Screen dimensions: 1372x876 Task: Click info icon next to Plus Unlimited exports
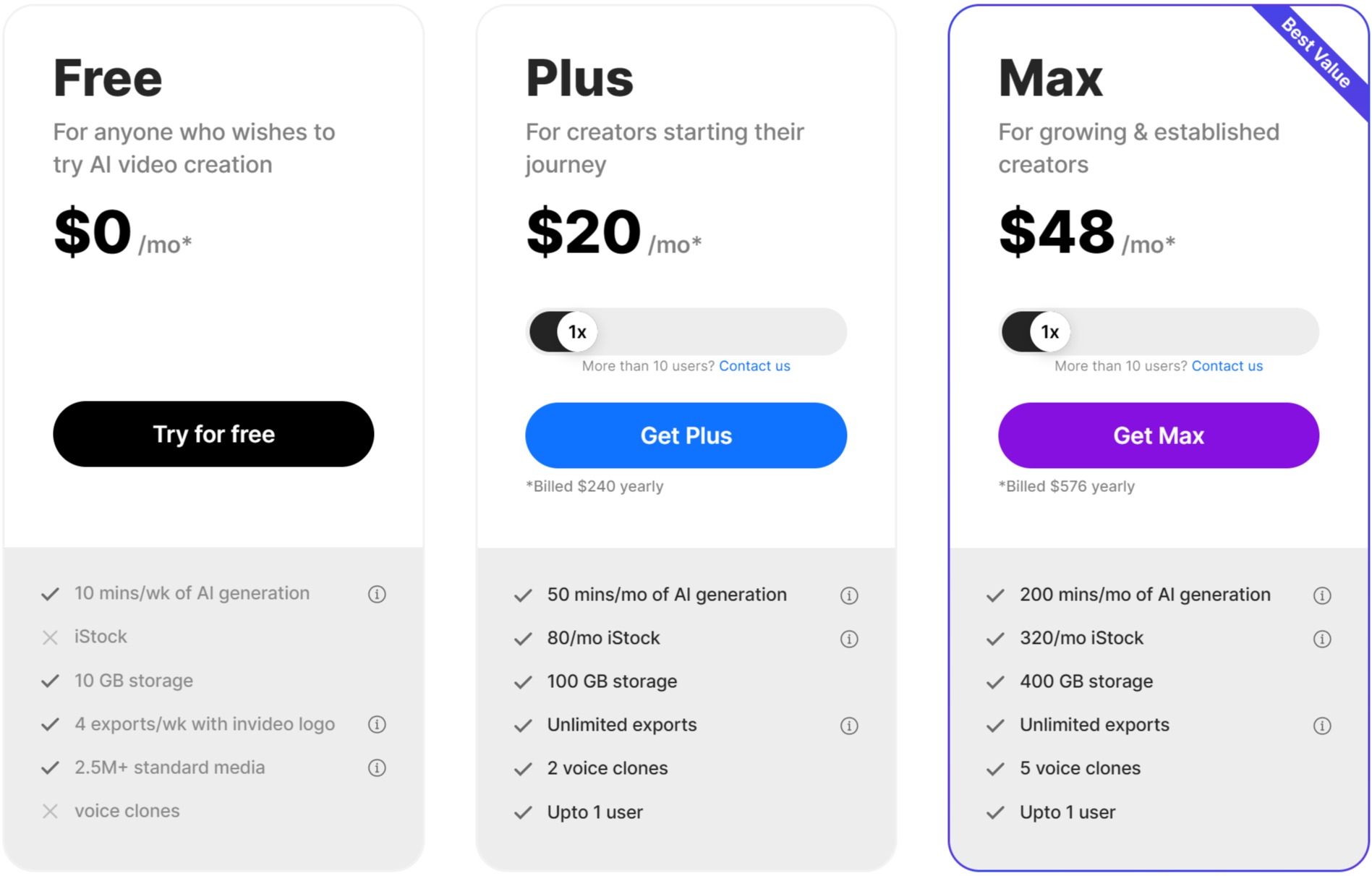(x=849, y=726)
